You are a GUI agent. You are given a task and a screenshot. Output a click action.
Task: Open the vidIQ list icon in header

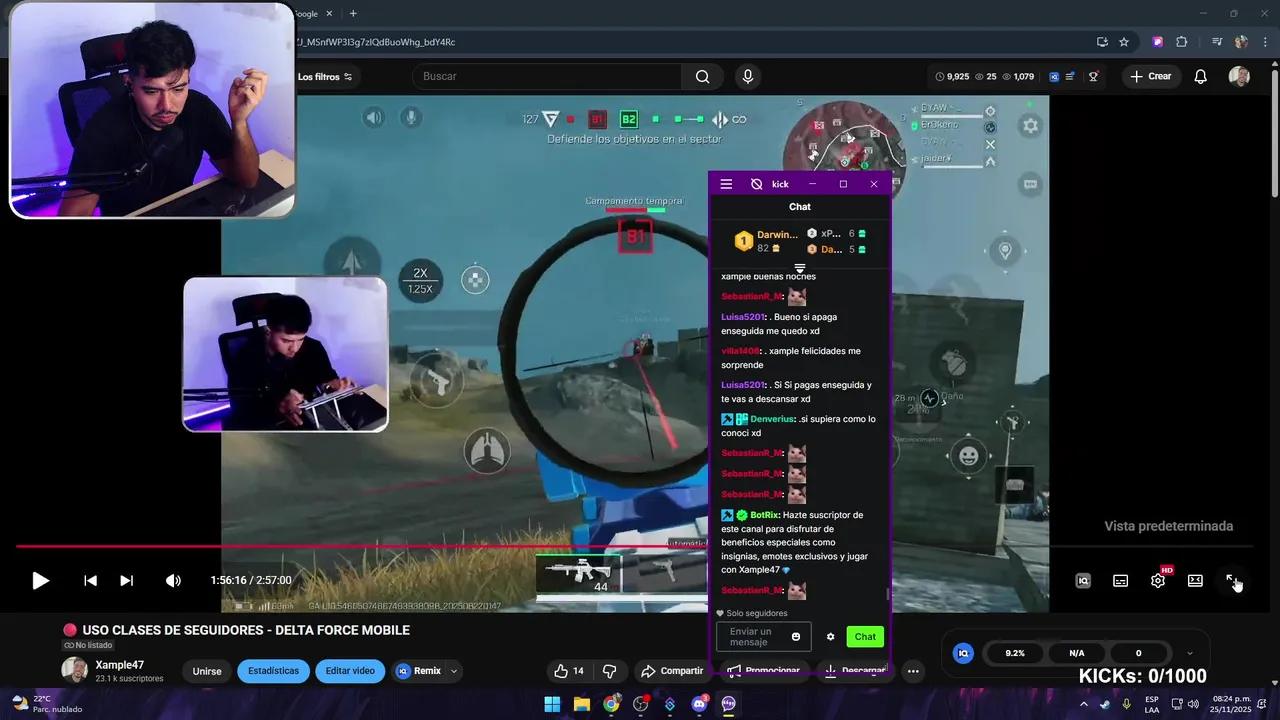point(1071,77)
